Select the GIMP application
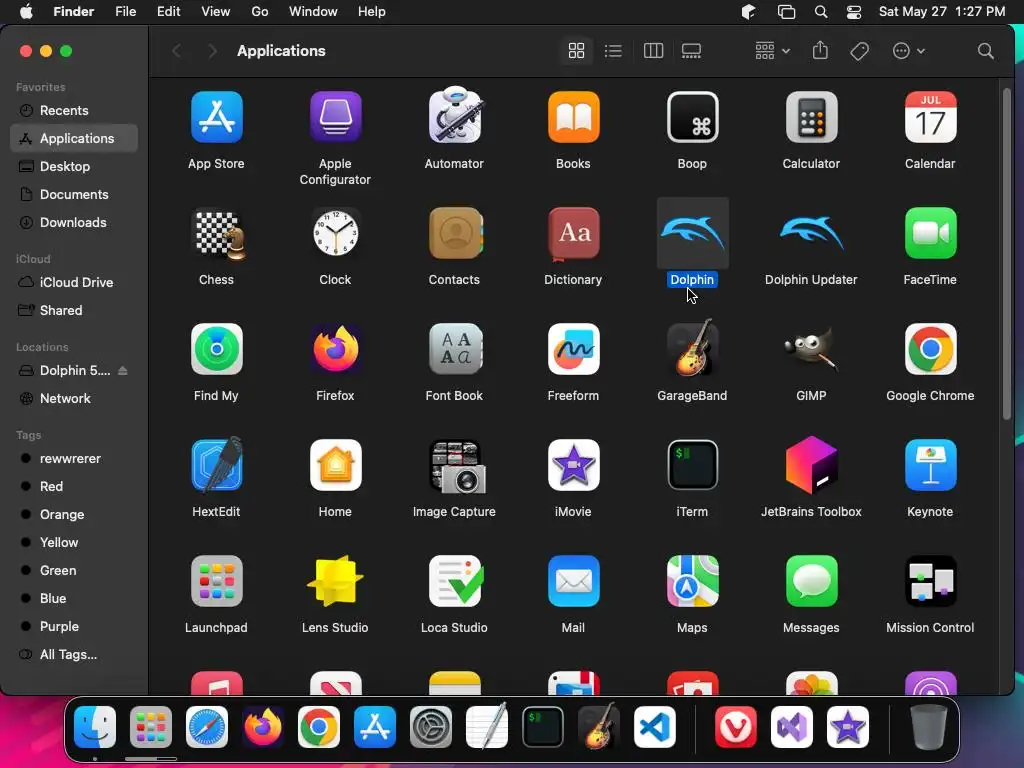 pos(811,349)
